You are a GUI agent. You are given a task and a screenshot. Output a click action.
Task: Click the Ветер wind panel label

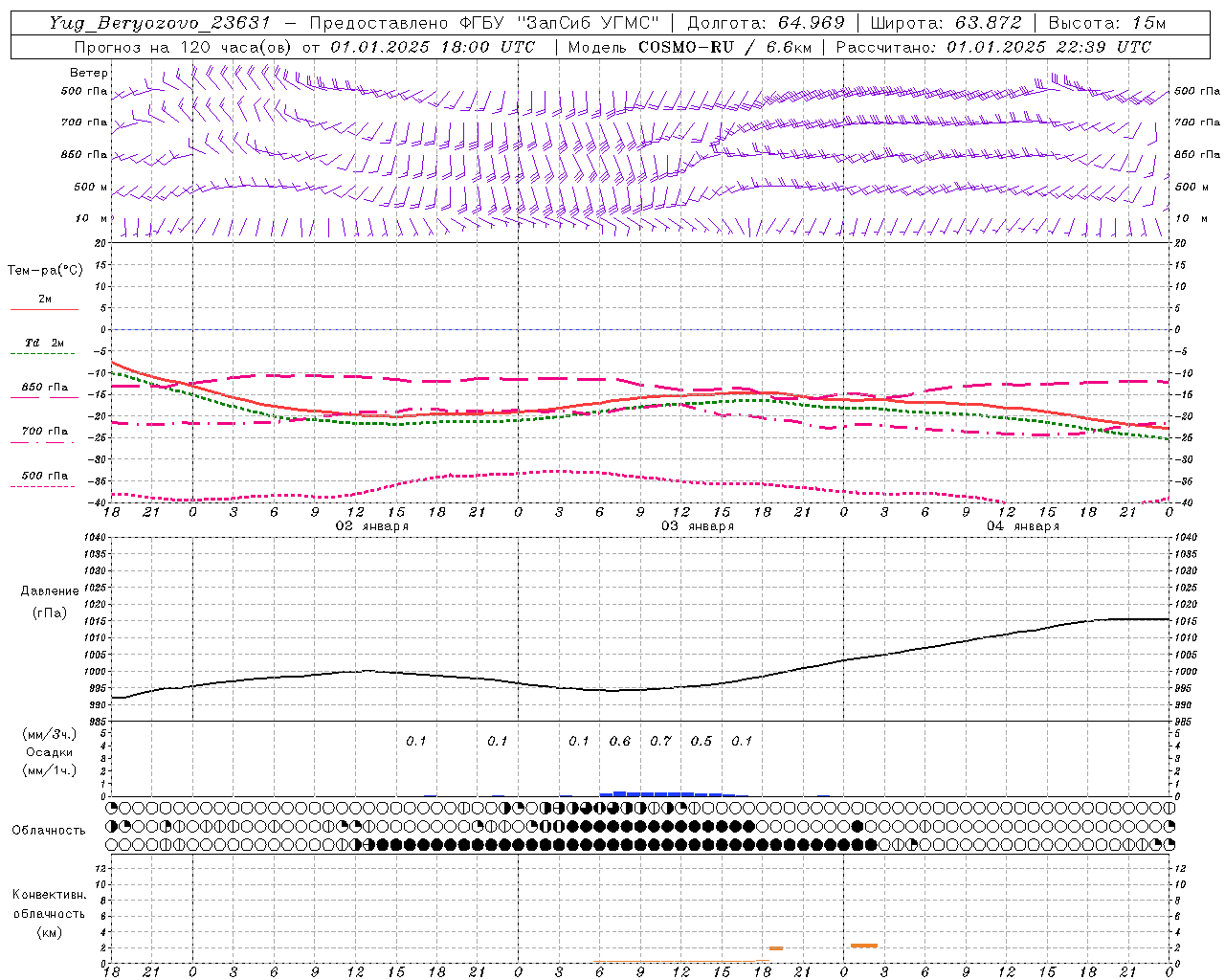click(x=89, y=73)
